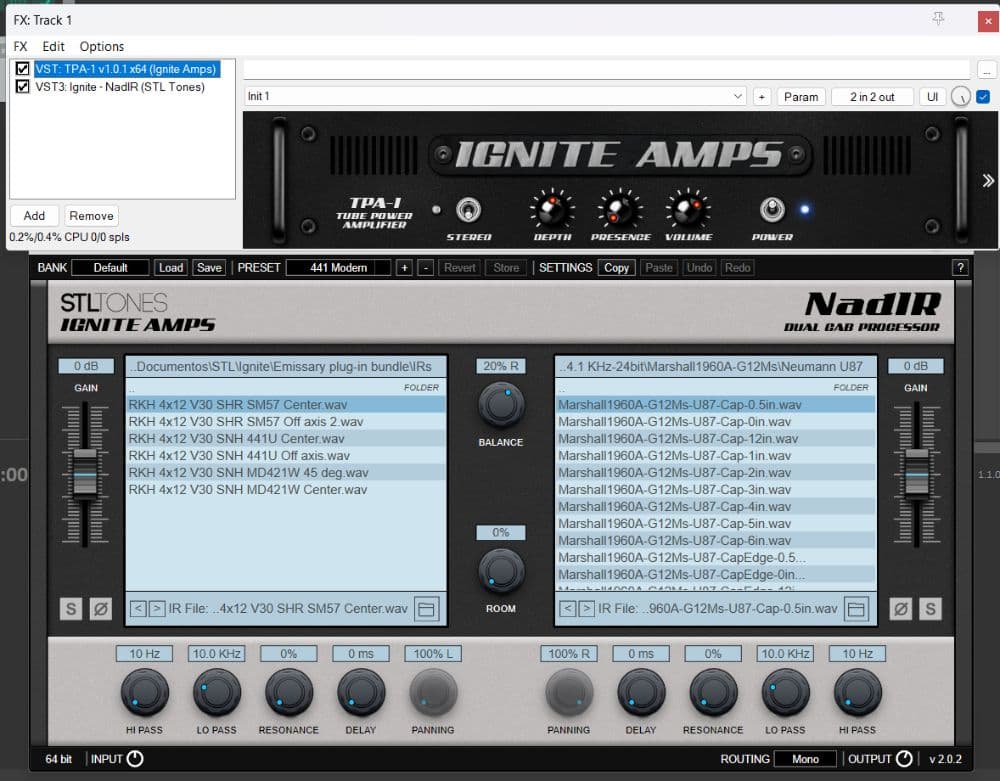Solo the right cab with its S button
Screen dimensions: 1000x781
pyautogui.click(x=930, y=609)
